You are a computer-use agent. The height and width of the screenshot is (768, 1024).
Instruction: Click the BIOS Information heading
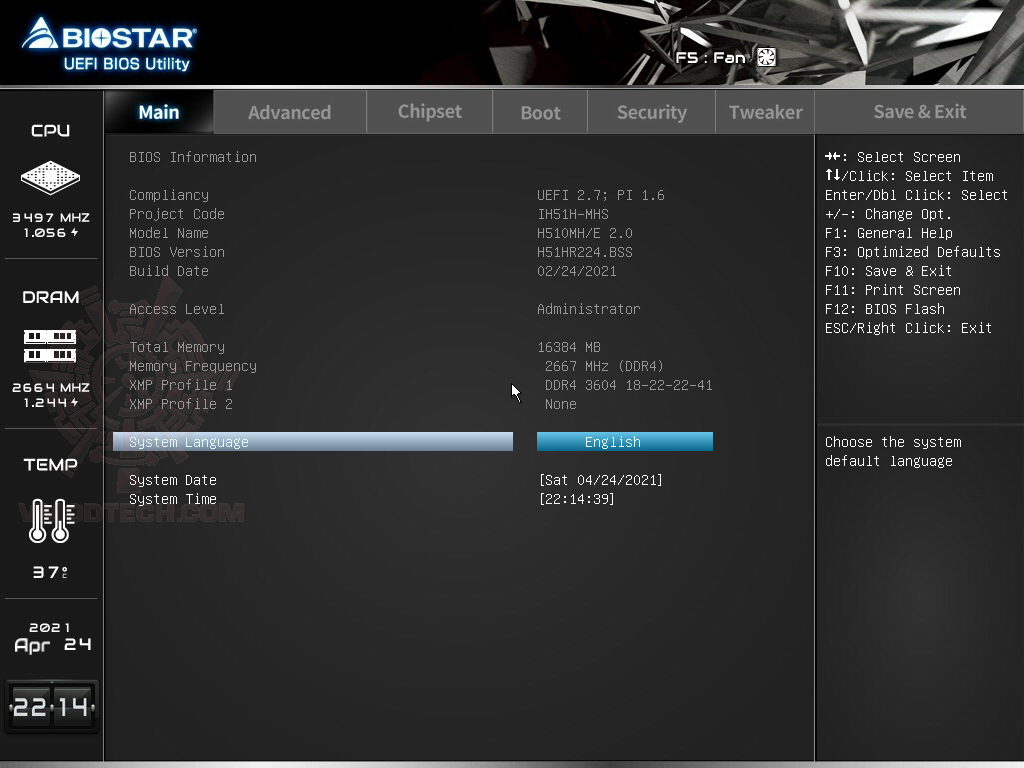pos(193,157)
